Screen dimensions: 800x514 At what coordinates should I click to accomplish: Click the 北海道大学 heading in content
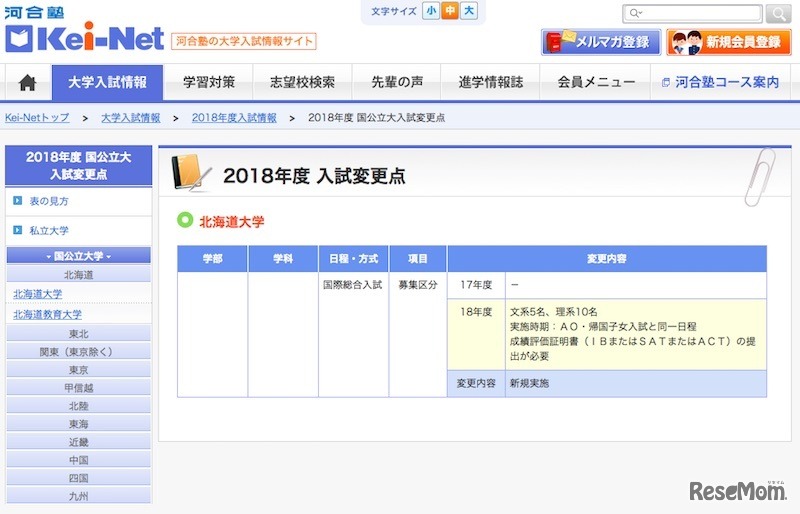tap(232, 222)
